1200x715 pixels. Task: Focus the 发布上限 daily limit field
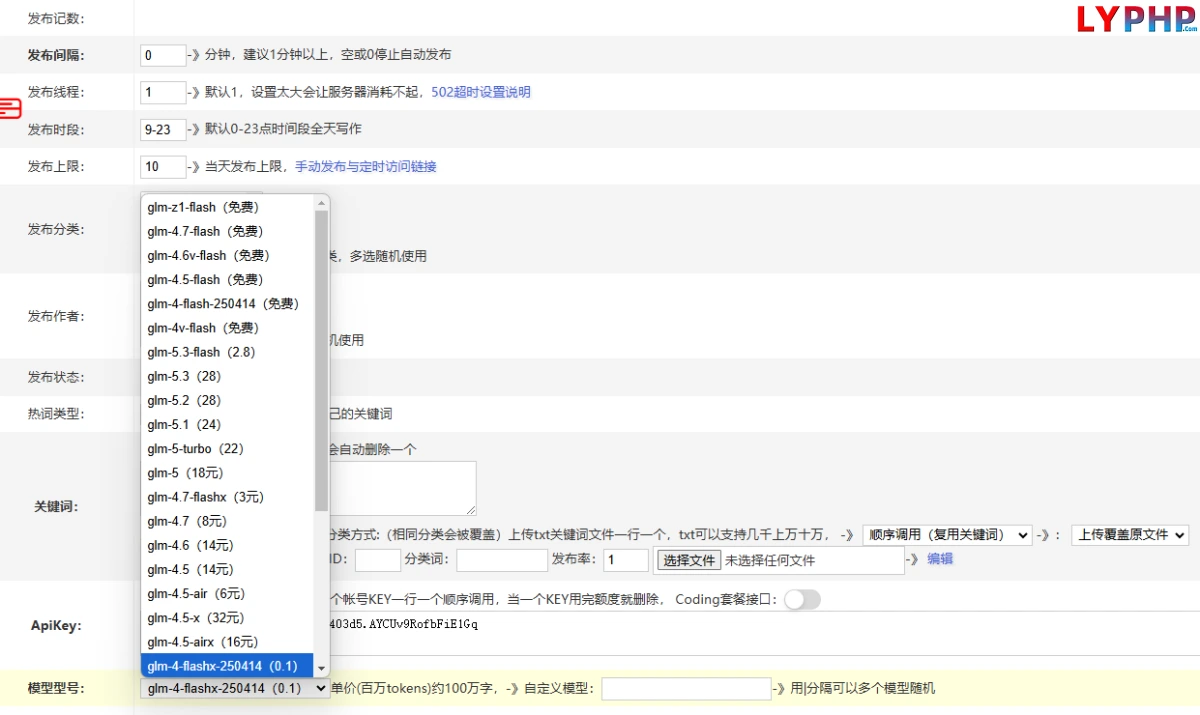(x=164, y=166)
